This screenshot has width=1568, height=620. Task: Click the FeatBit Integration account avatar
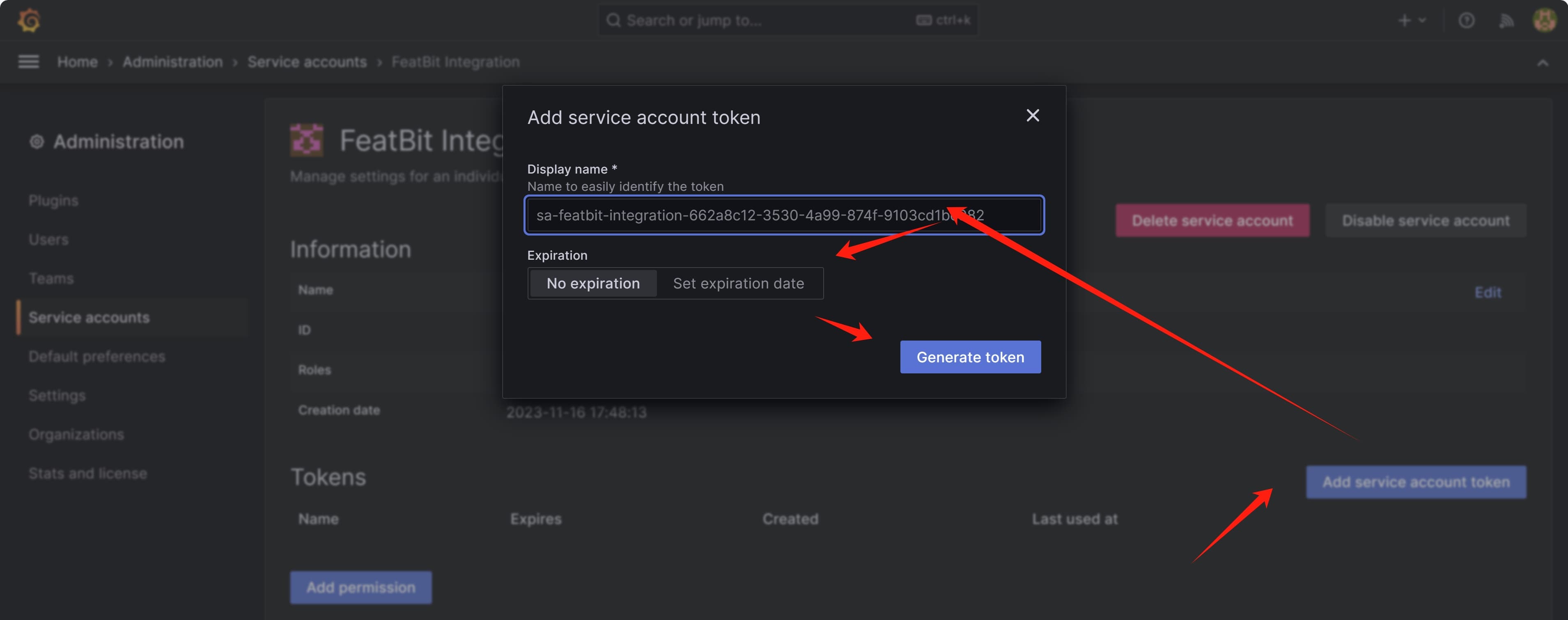tap(307, 140)
